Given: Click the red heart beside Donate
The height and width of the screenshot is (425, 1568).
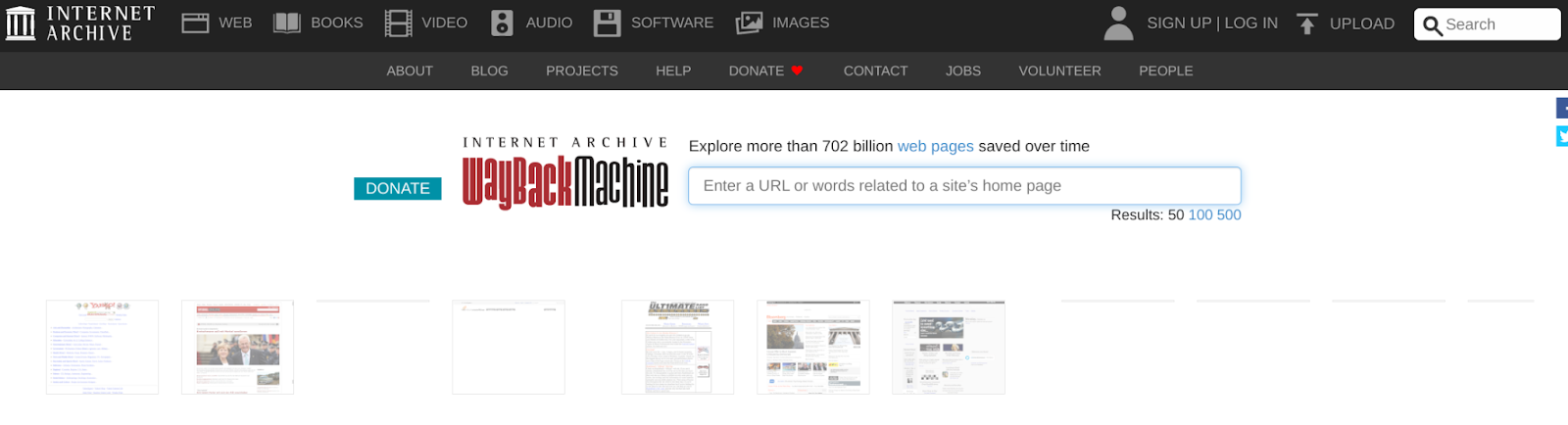Looking at the screenshot, I should pyautogui.click(x=797, y=71).
